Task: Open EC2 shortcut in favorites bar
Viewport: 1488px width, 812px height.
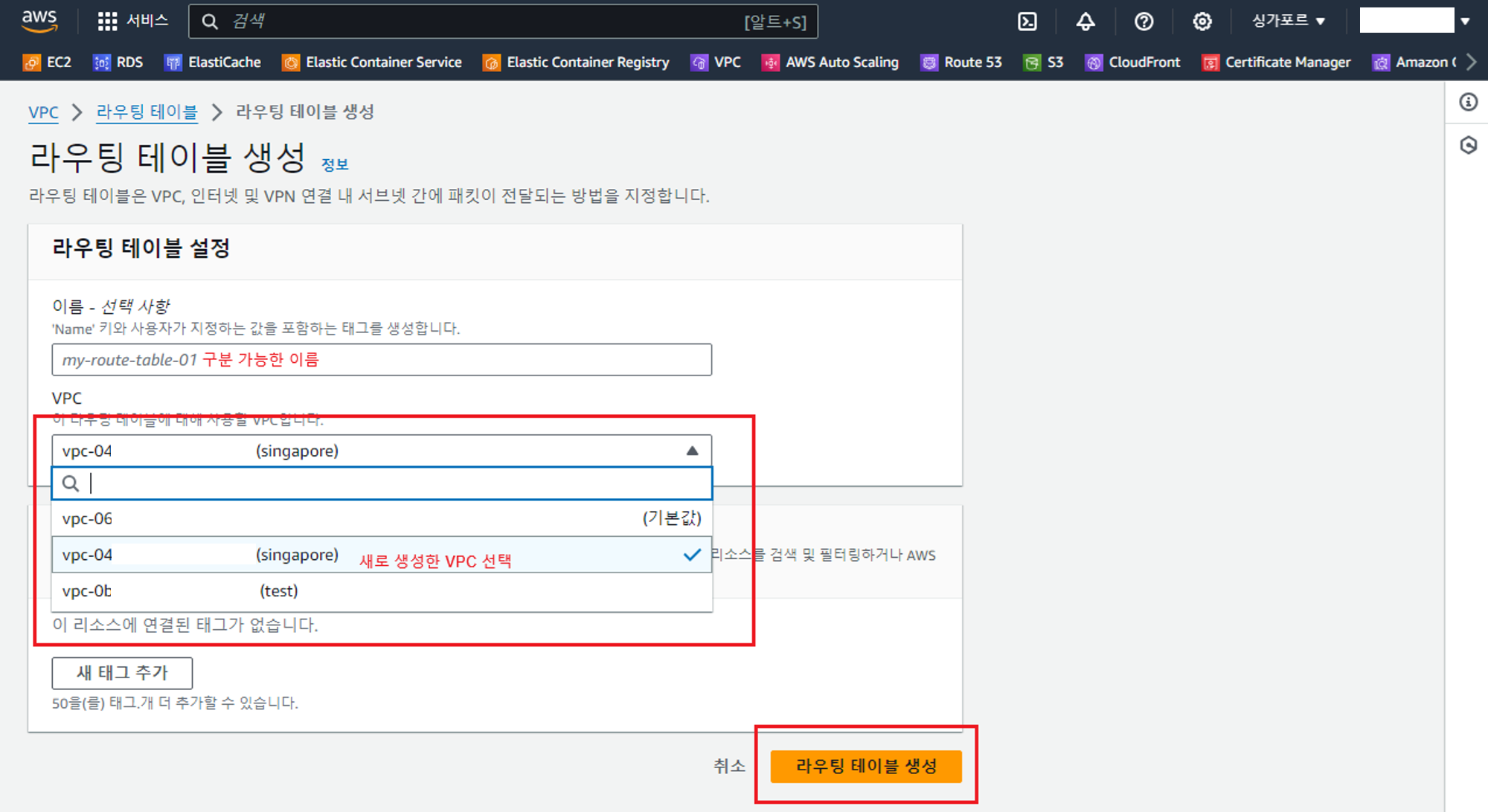Action: coord(48,62)
